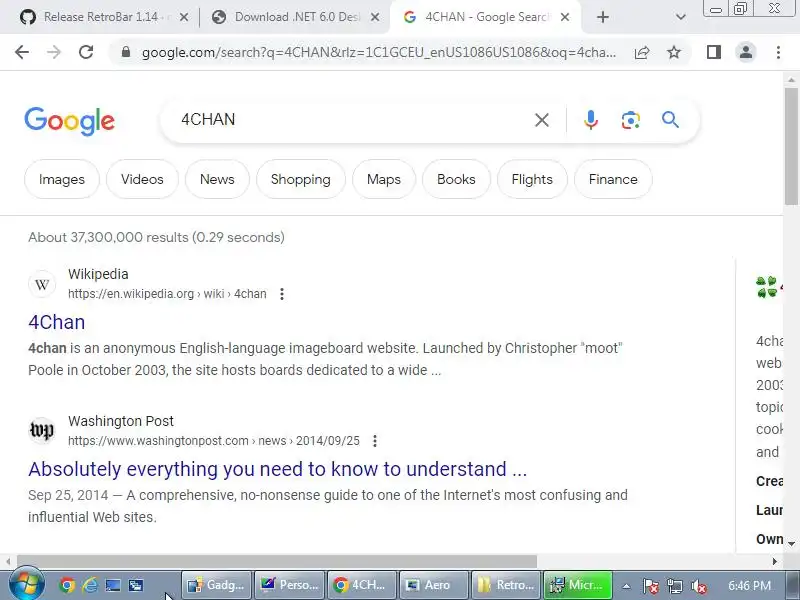The width and height of the screenshot is (800, 600).
Task: Switch to the Perso... taskbar window
Action: coord(289,585)
